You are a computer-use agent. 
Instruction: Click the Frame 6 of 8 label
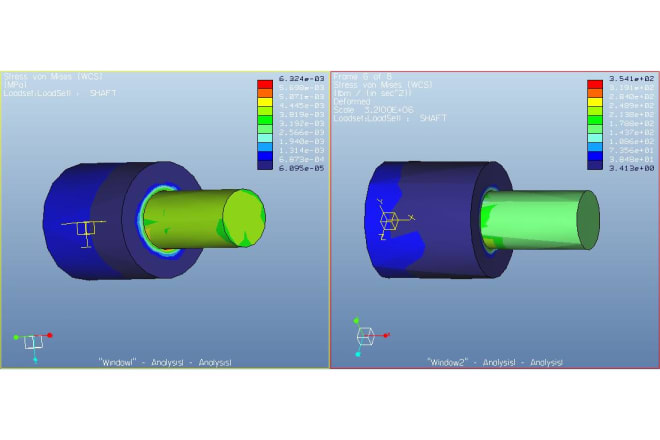coord(360,76)
